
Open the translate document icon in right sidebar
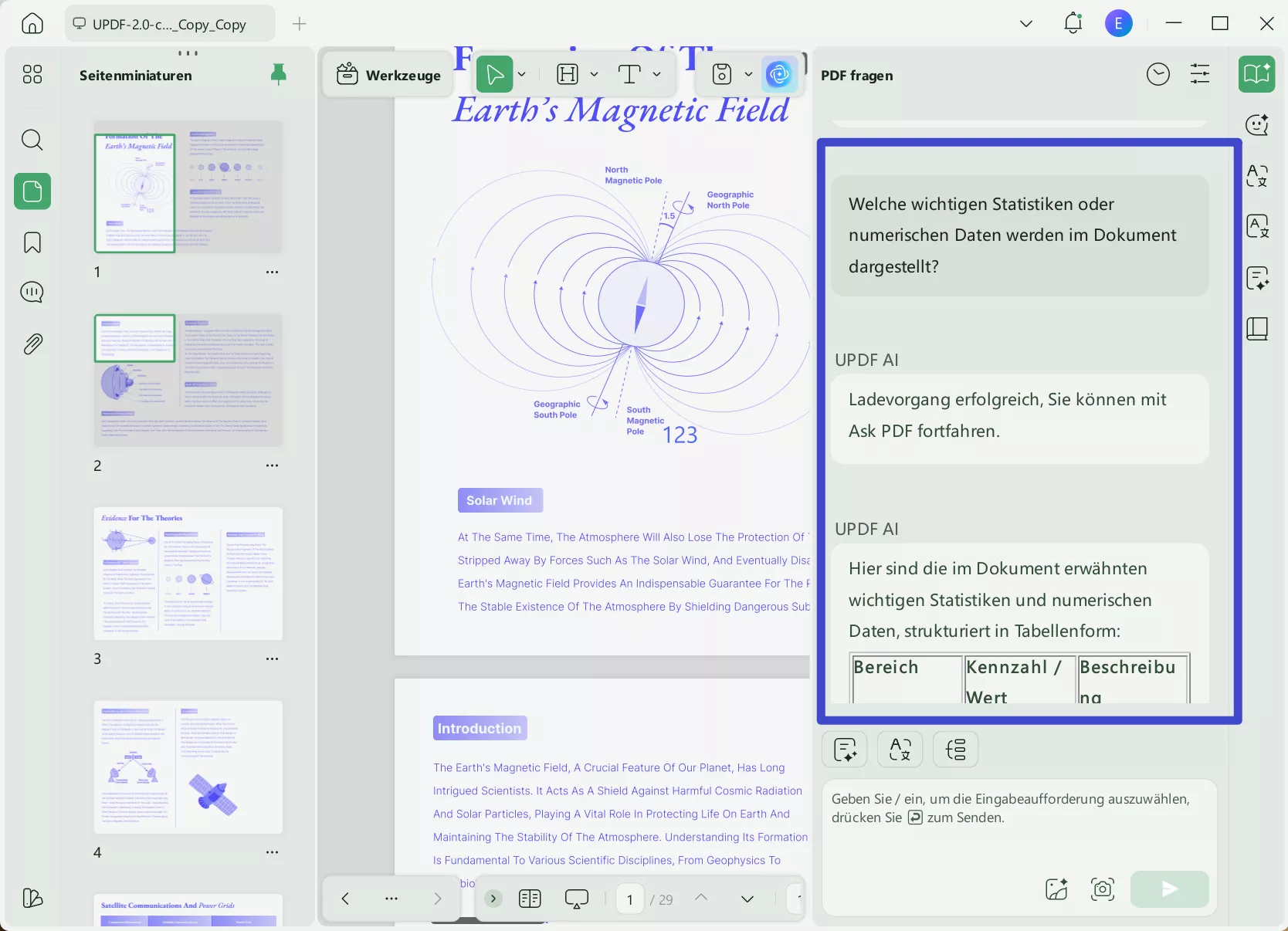coord(1257,226)
